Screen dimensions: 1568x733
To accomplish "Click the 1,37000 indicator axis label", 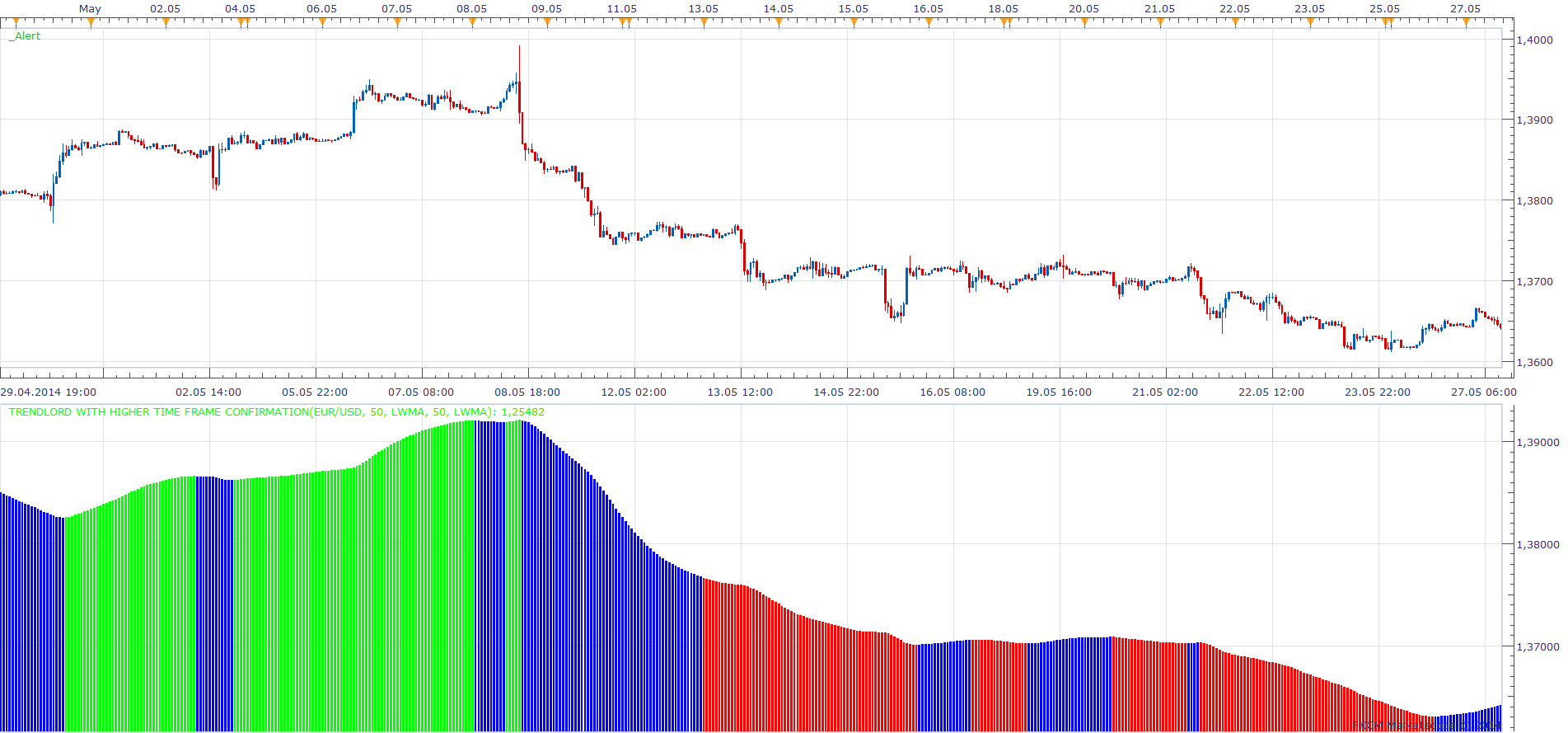I will point(1538,647).
